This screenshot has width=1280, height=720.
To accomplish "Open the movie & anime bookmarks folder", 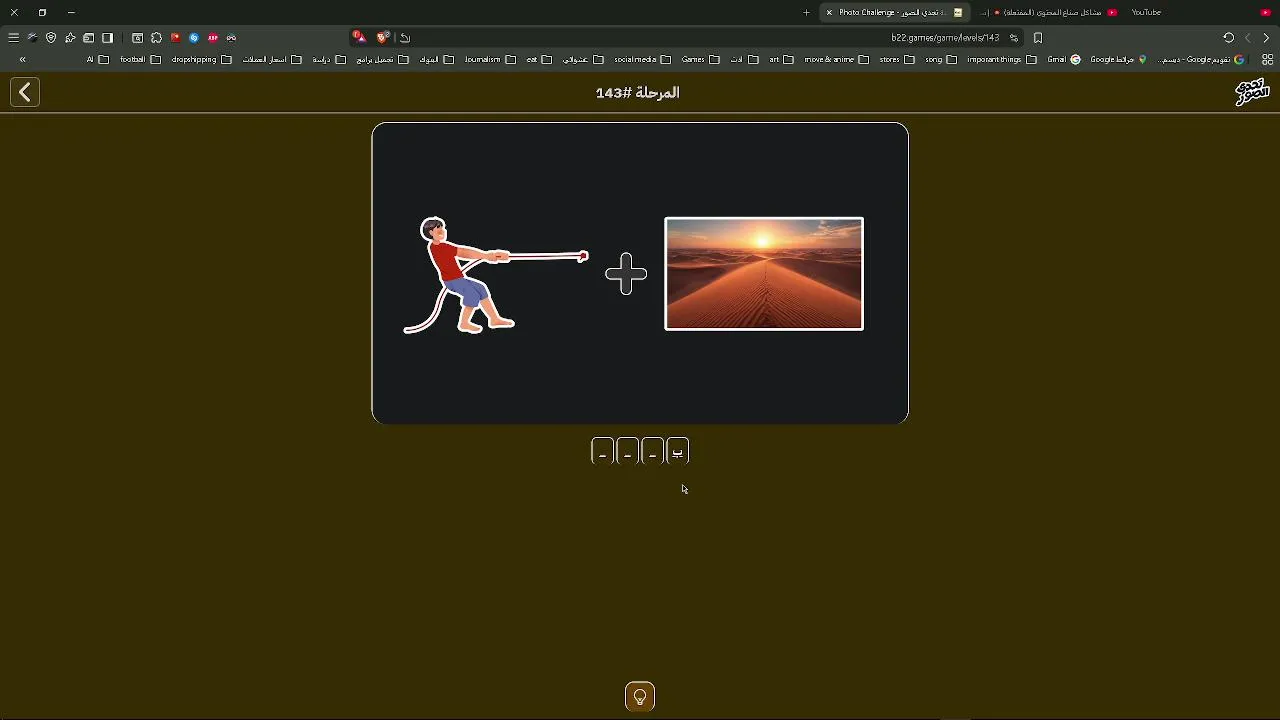I will click(837, 60).
